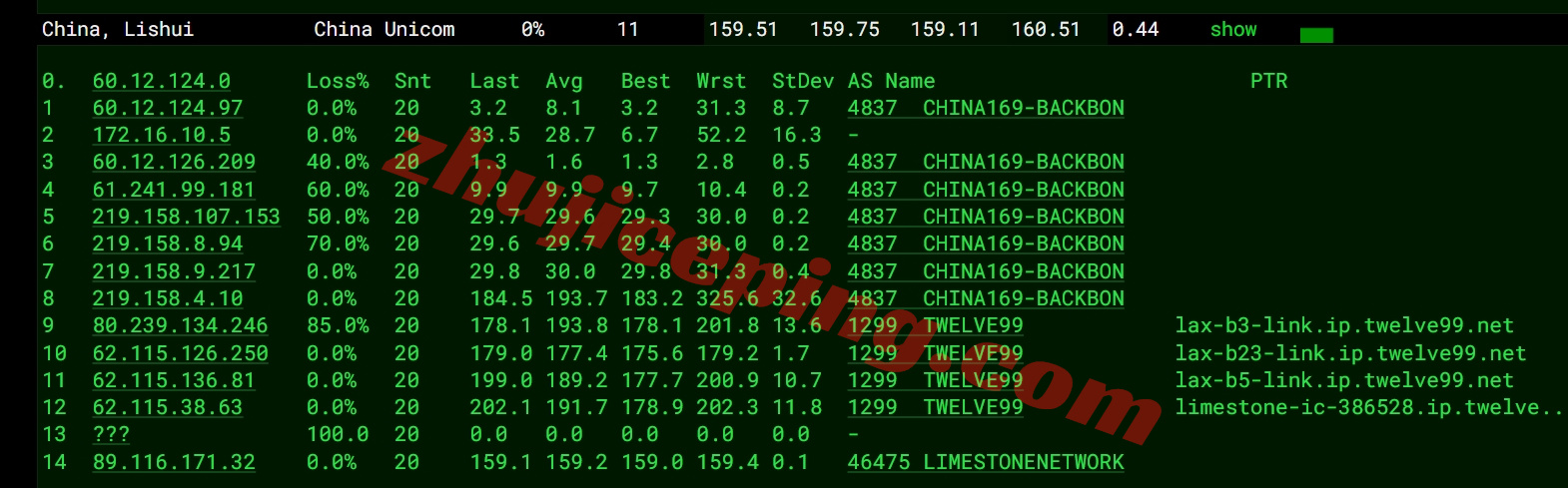This screenshot has height=488, width=1568.
Task: Click the 'Avg' column header
Action: (564, 81)
